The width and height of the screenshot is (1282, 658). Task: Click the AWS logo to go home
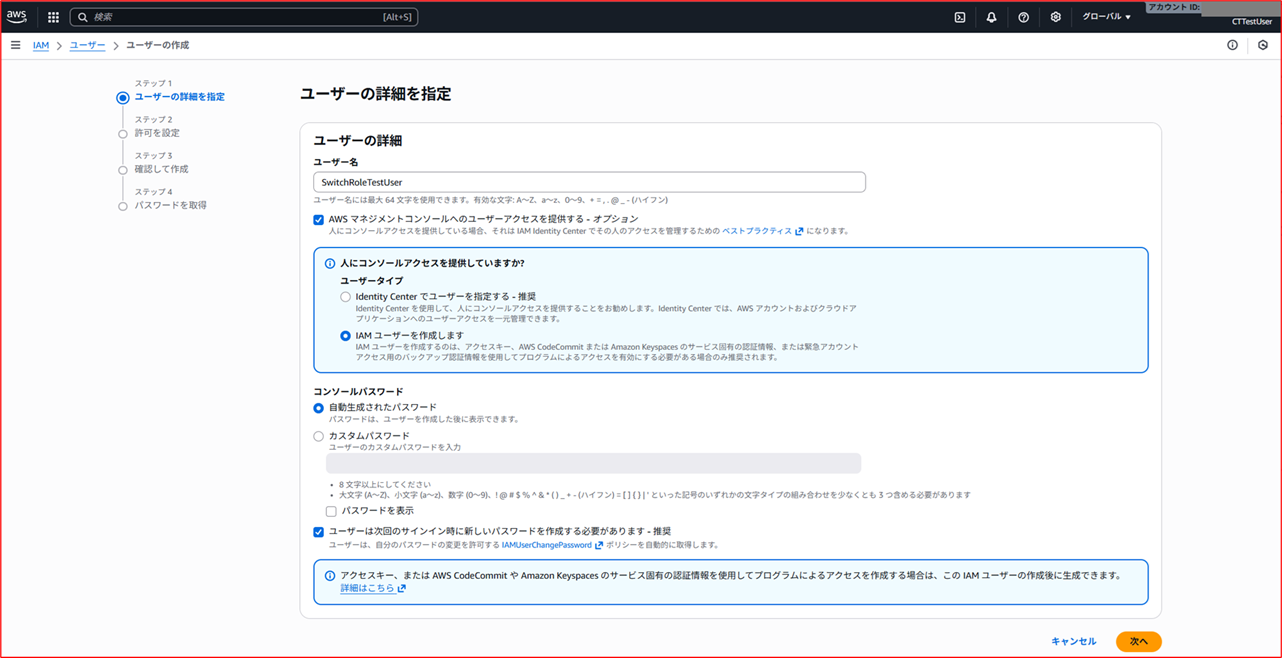click(x=16, y=16)
